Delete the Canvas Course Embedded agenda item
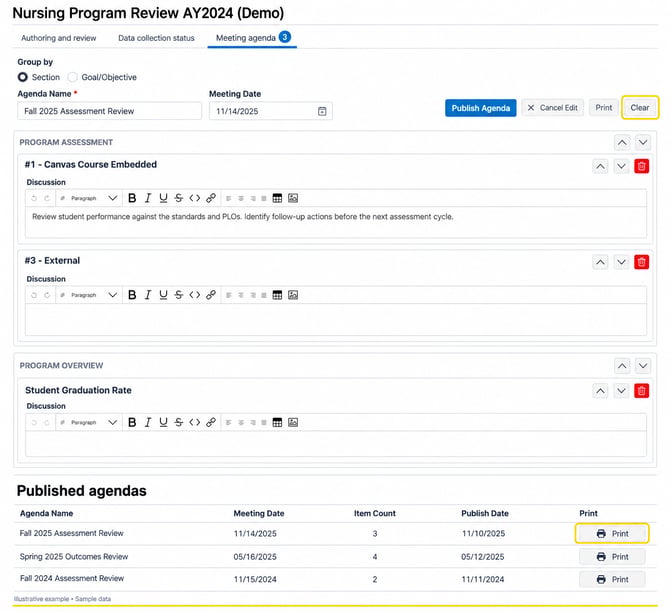The width and height of the screenshot is (670, 612). pos(641,166)
